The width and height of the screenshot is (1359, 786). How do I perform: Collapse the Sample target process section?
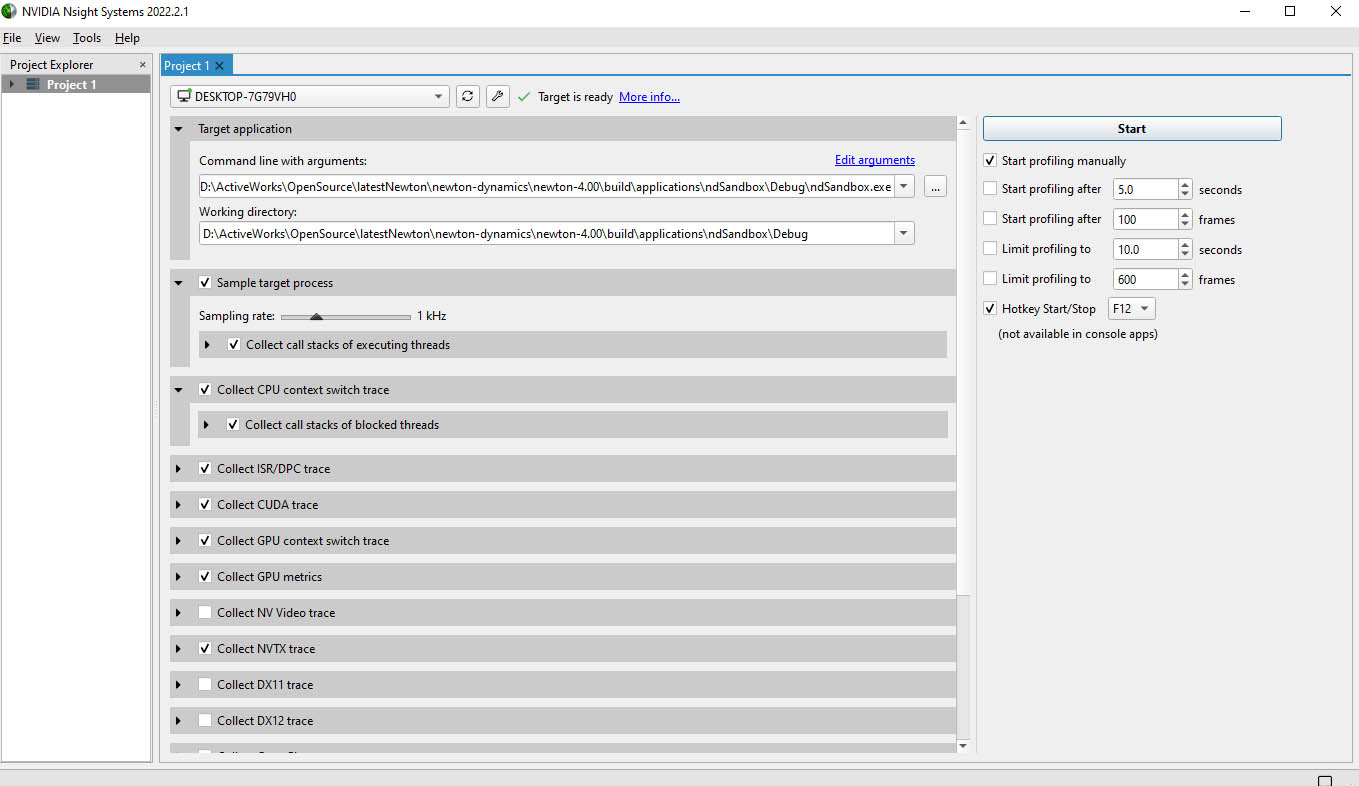coord(179,283)
